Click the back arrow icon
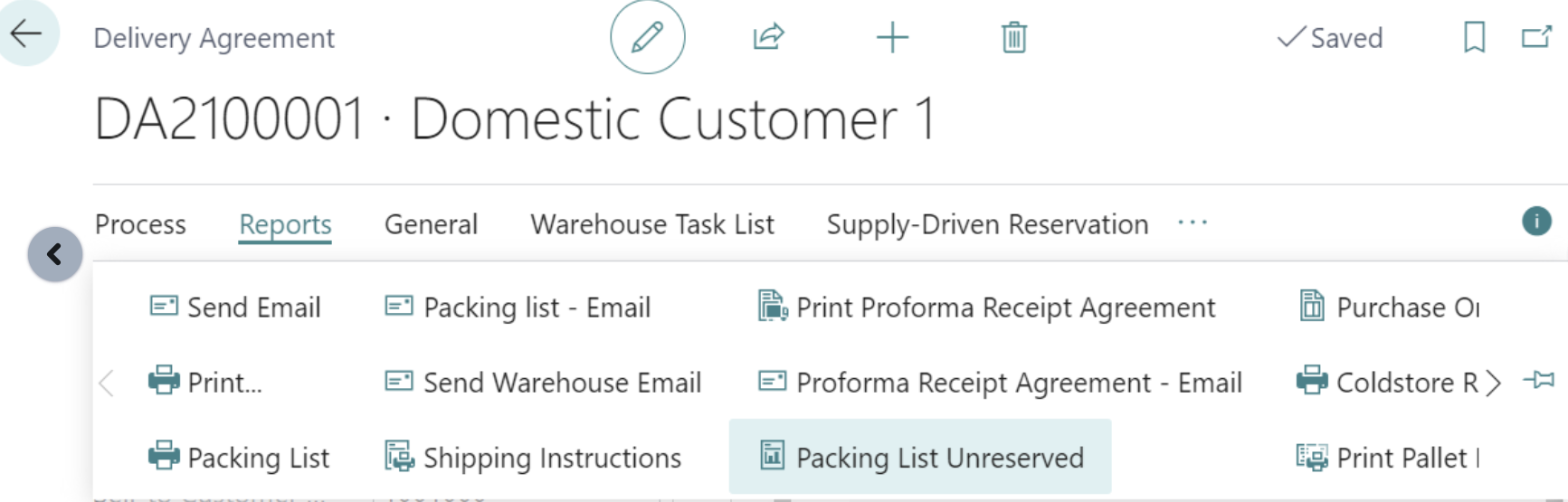 (x=26, y=34)
